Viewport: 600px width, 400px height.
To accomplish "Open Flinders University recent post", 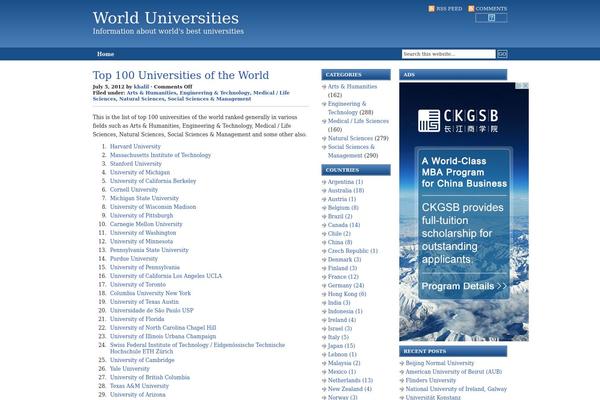I will 430,380.
